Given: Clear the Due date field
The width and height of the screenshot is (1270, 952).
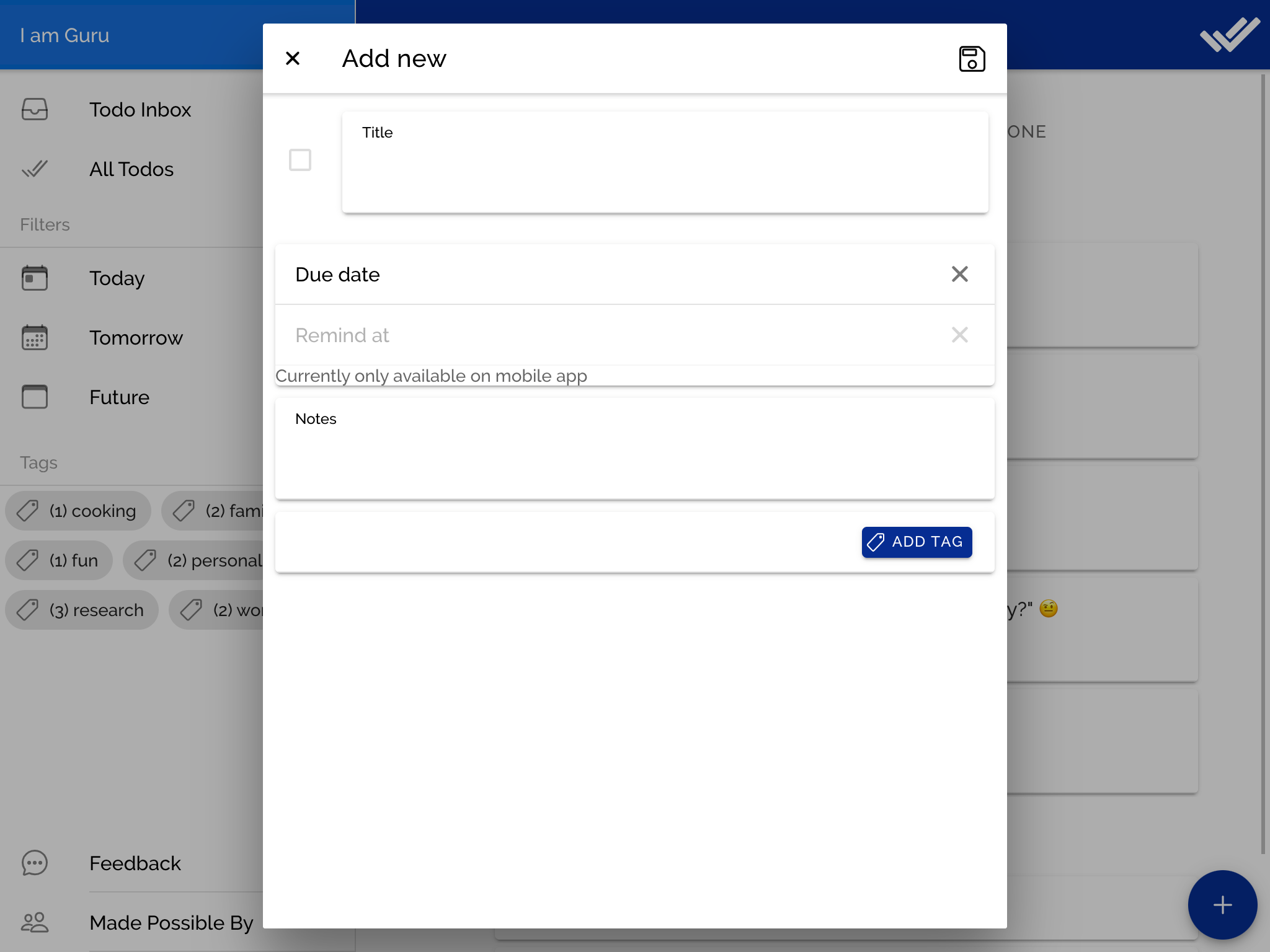Looking at the screenshot, I should pyautogui.click(x=959, y=274).
